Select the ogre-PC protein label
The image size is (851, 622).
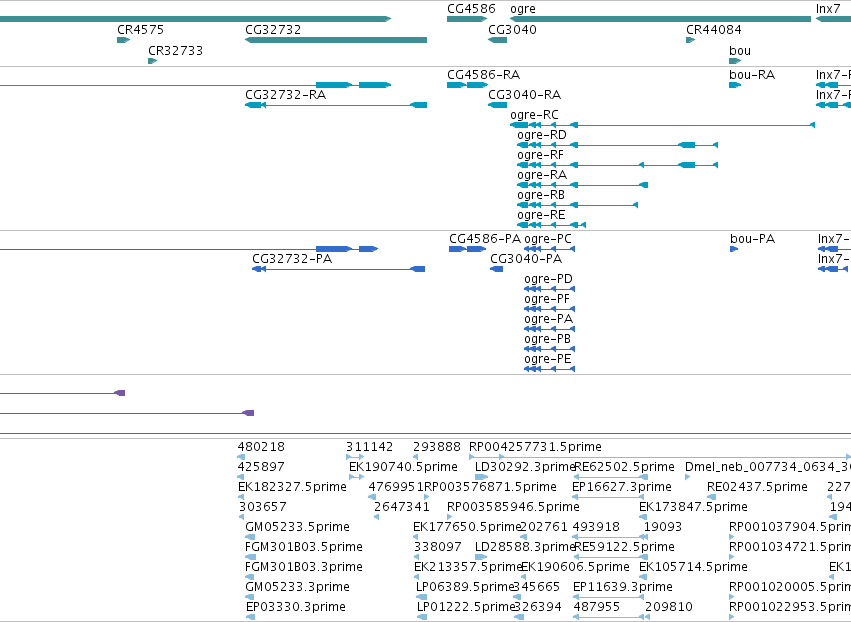pos(548,239)
